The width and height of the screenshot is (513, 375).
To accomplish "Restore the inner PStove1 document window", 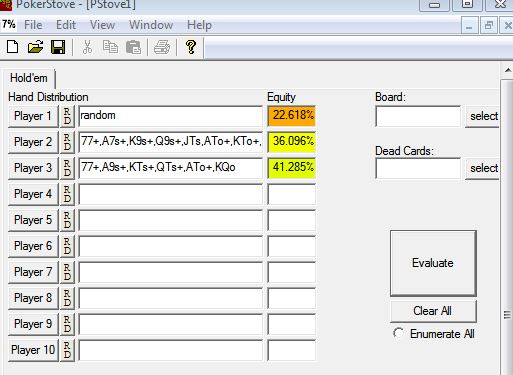I will tap(488, 25).
